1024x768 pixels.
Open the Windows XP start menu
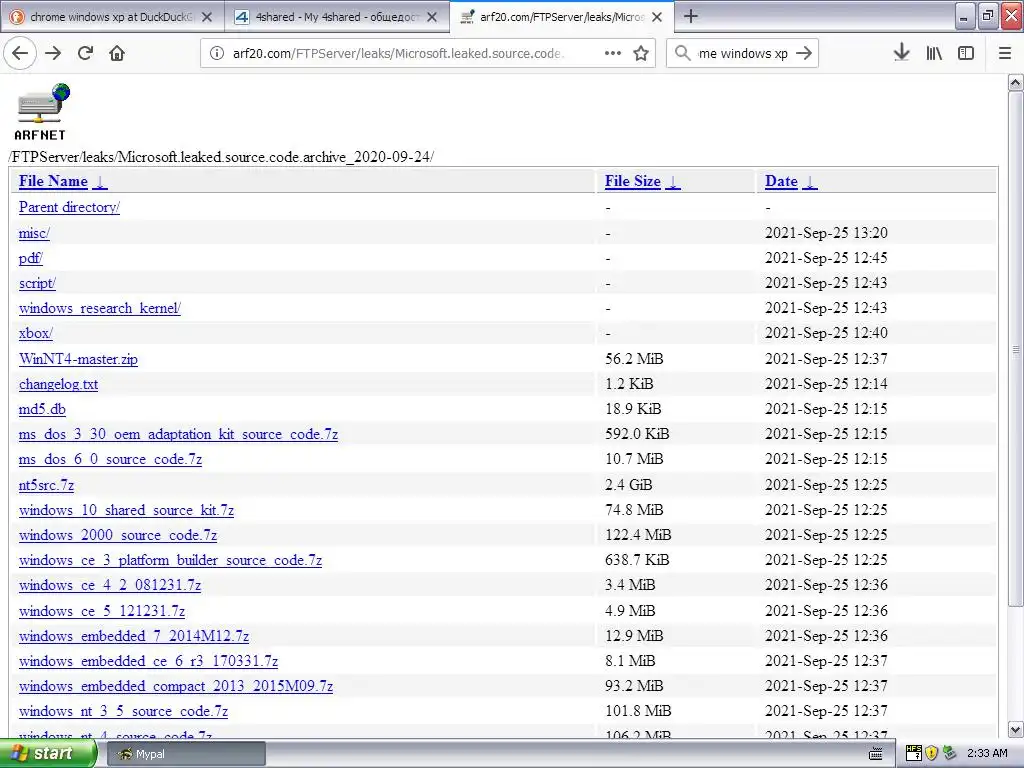48,753
